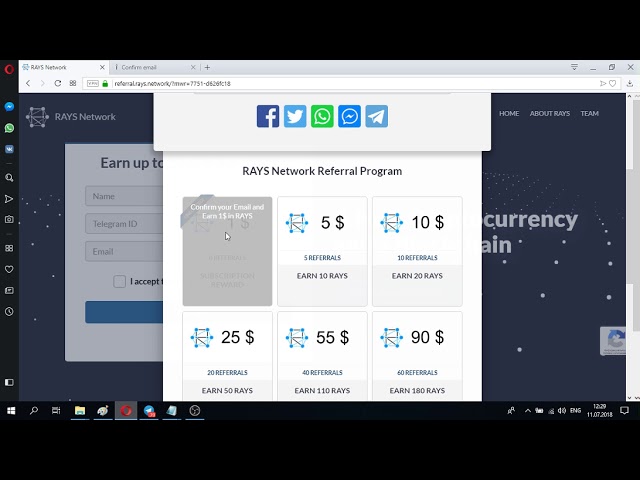640x480 pixels.
Task: Open Task View on taskbar
Action: coord(56,411)
